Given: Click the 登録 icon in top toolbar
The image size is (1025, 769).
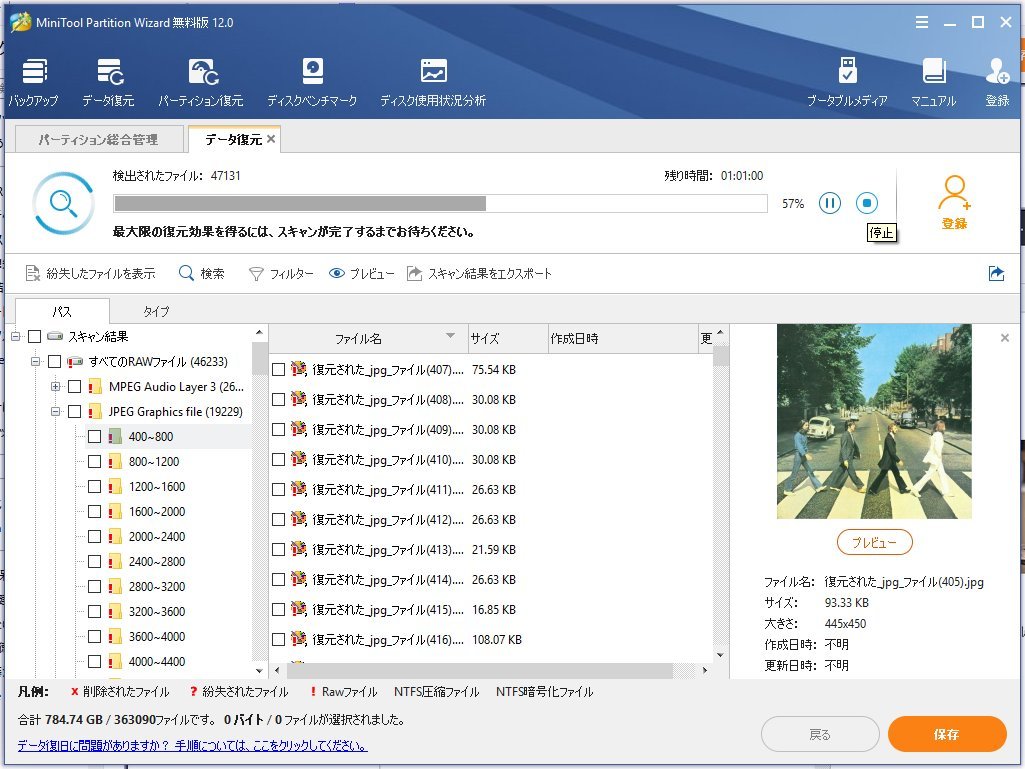Looking at the screenshot, I should [998, 82].
